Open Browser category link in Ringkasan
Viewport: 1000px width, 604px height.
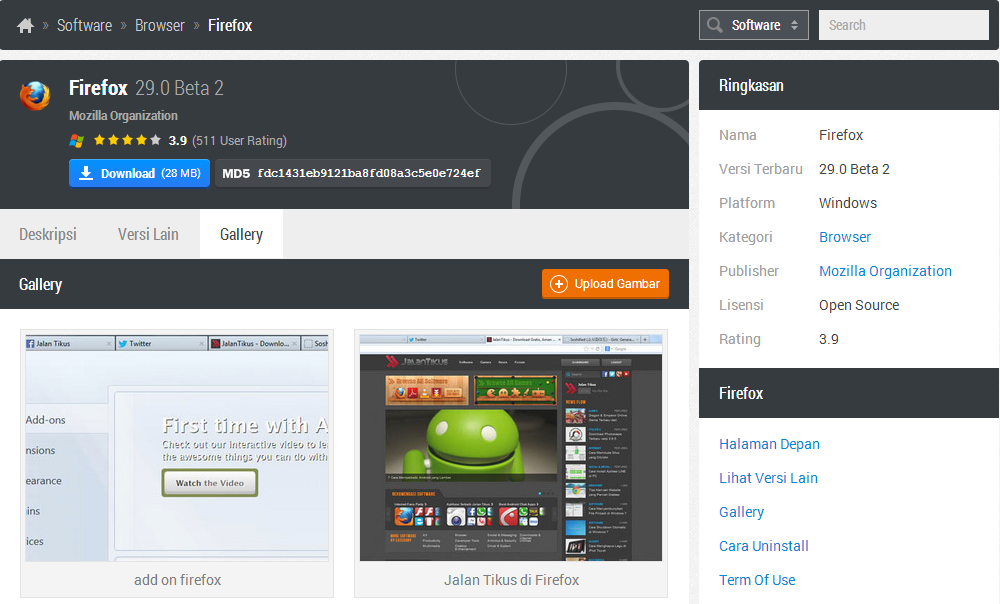point(844,237)
